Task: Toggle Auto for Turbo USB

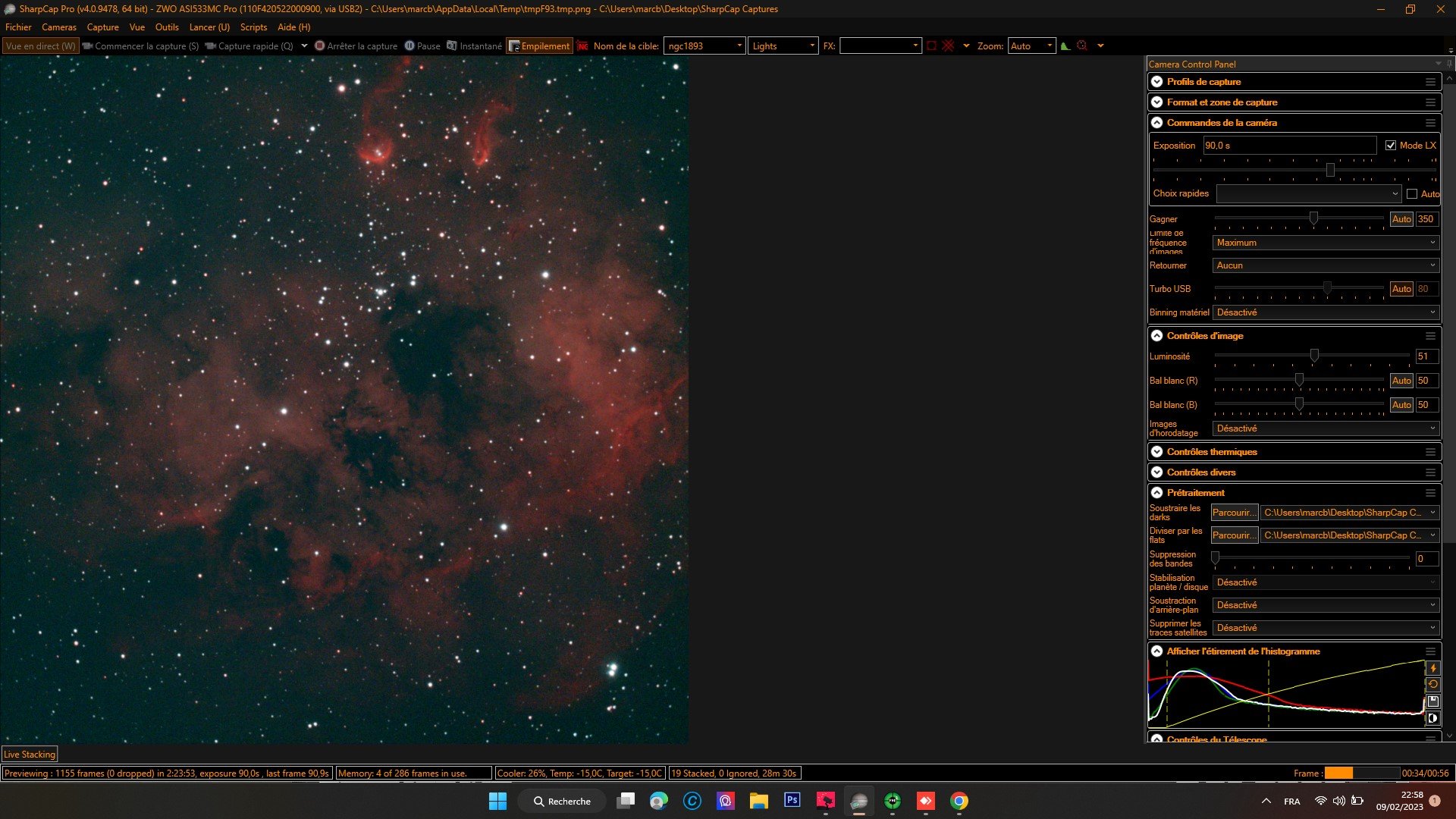Action: click(x=1401, y=289)
